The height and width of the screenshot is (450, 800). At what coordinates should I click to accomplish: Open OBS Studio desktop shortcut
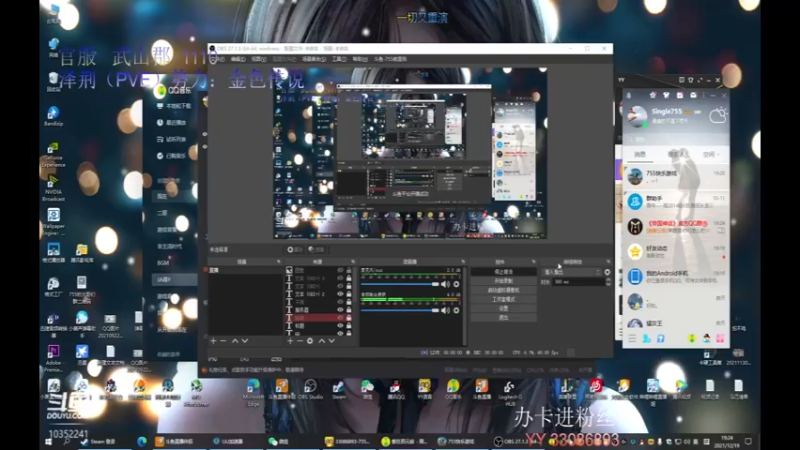pos(310,390)
